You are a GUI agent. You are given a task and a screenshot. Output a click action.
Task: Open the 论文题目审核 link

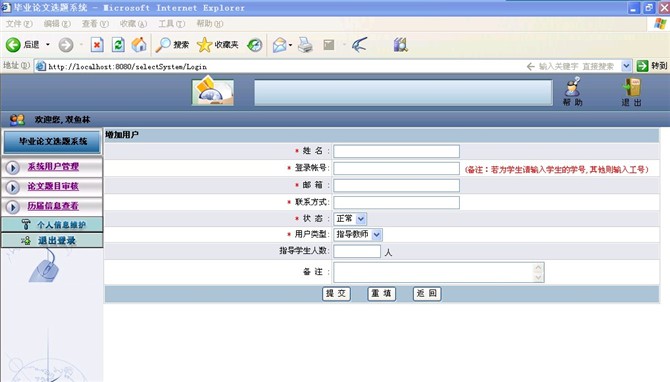point(53,186)
